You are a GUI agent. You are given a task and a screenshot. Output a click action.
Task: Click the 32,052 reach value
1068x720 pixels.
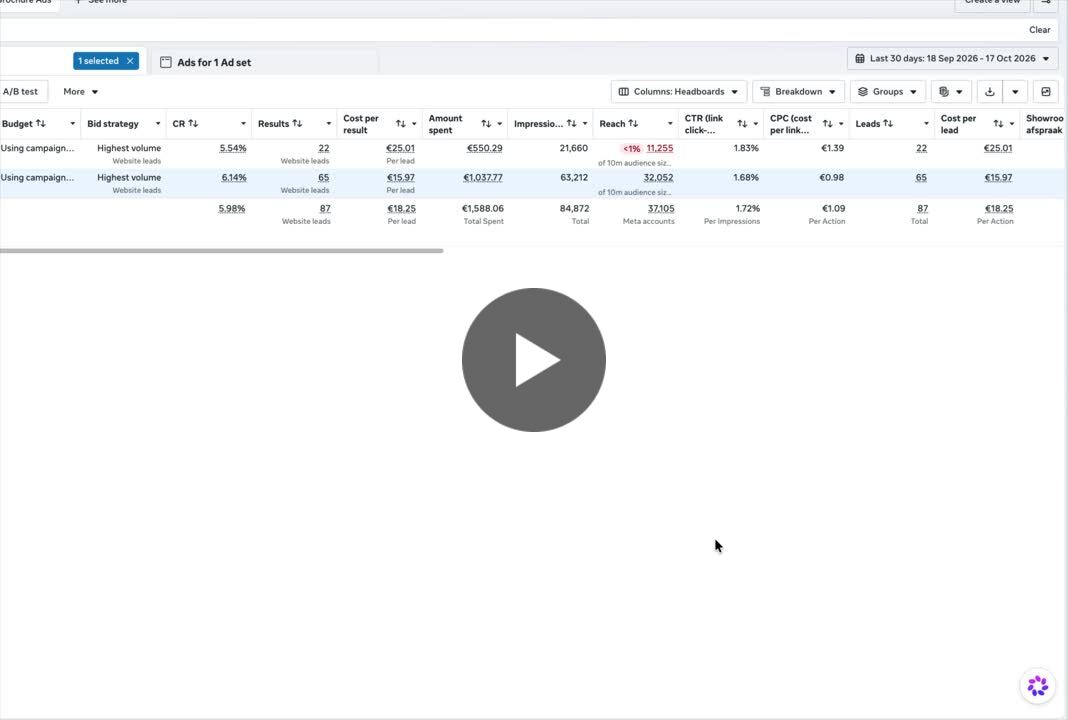(x=659, y=177)
